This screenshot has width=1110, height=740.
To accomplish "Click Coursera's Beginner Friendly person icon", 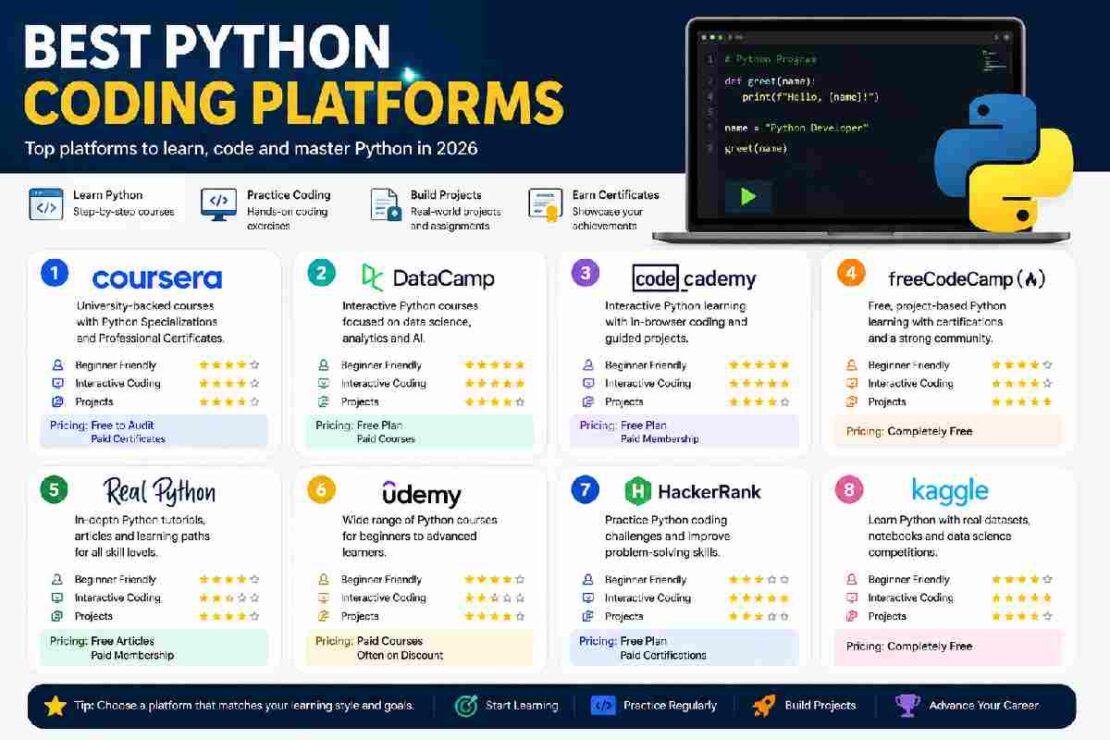I will click(x=57, y=365).
